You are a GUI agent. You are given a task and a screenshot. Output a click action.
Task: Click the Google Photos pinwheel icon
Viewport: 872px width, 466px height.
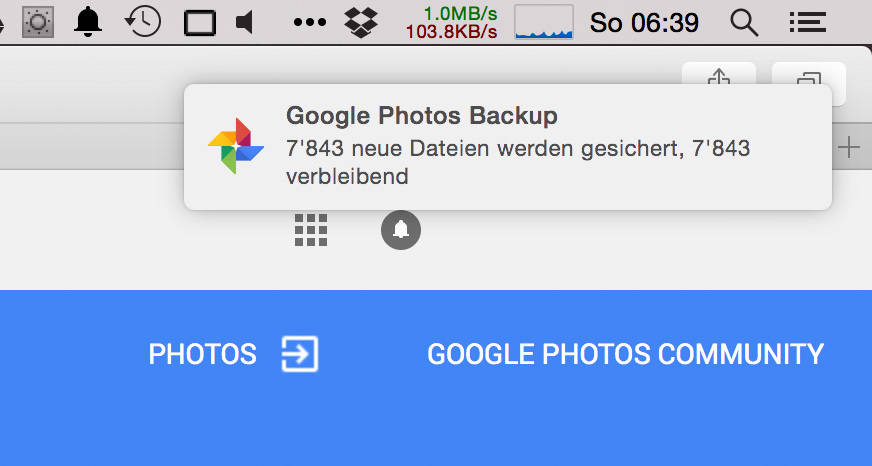pyautogui.click(x=236, y=146)
